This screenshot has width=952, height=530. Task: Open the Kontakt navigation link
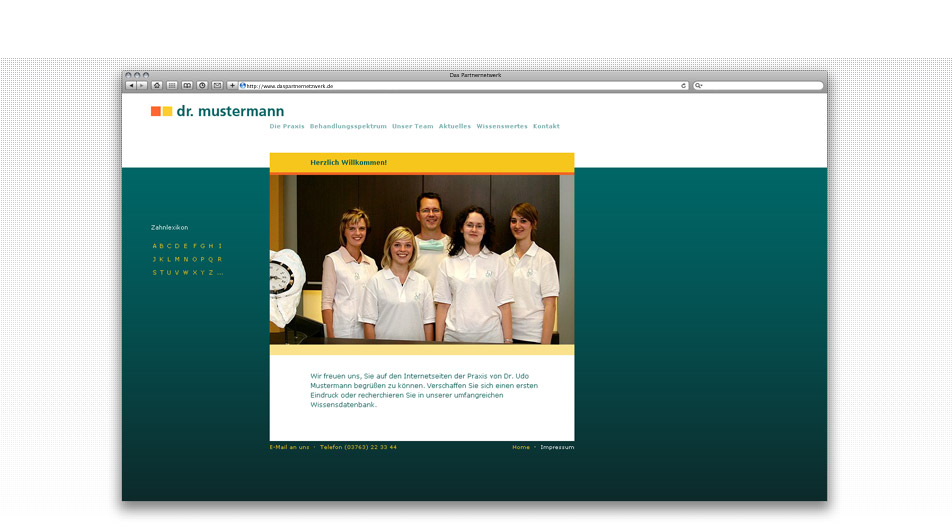point(546,127)
